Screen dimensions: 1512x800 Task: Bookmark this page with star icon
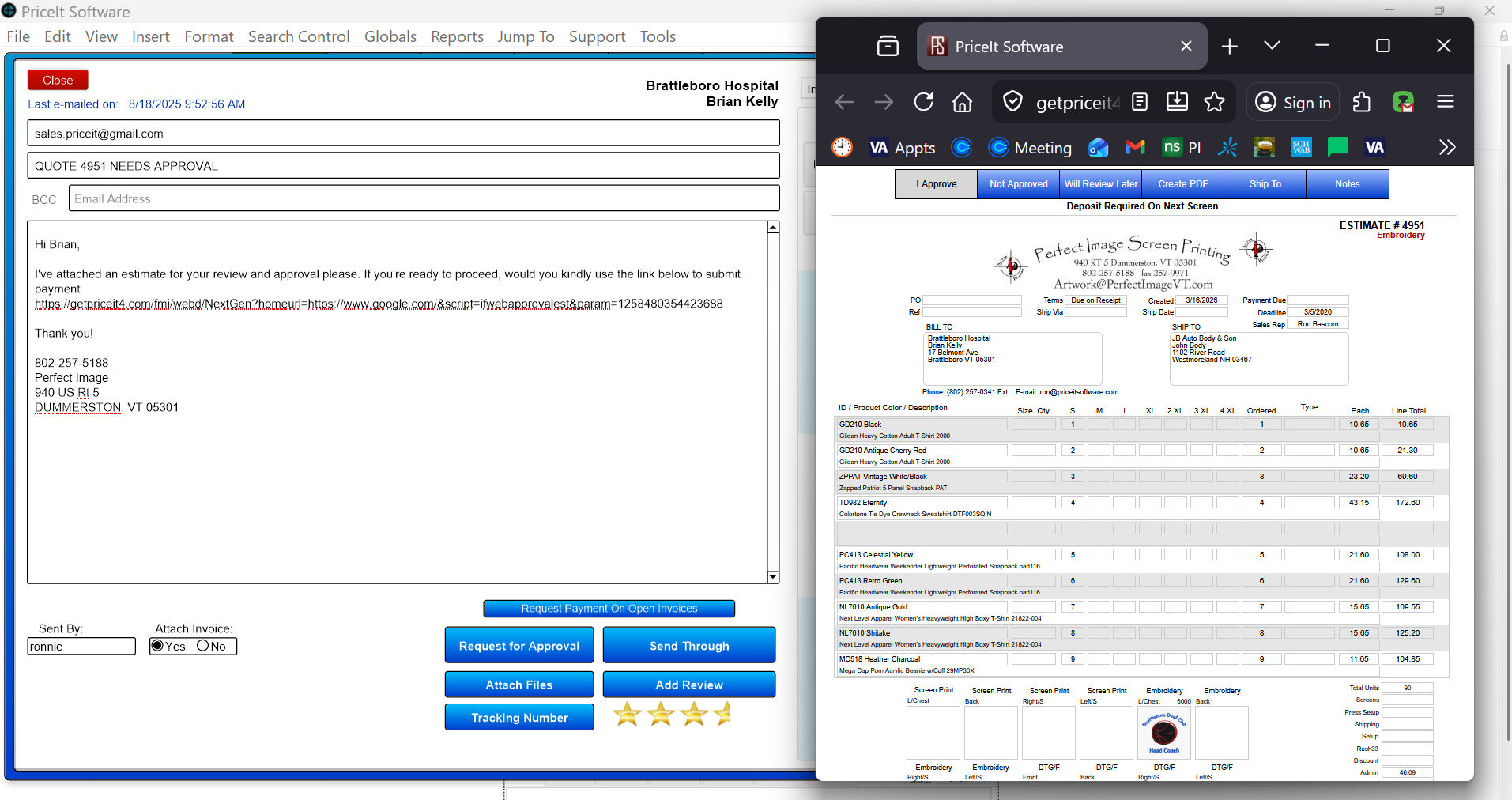pos(1214,102)
